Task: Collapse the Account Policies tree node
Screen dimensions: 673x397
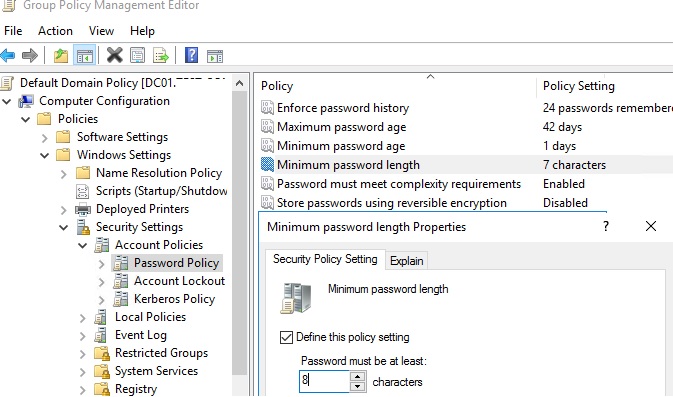Action: (82, 245)
